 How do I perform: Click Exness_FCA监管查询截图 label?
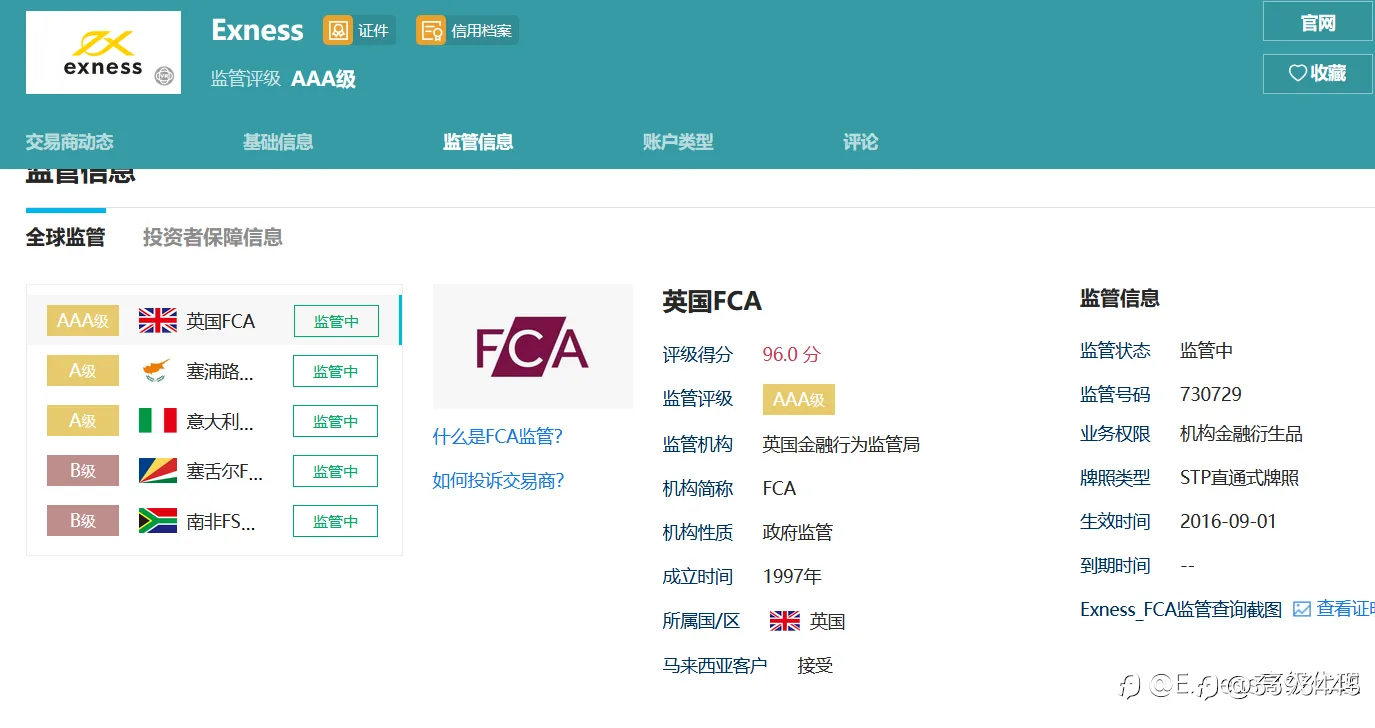click(1181, 609)
